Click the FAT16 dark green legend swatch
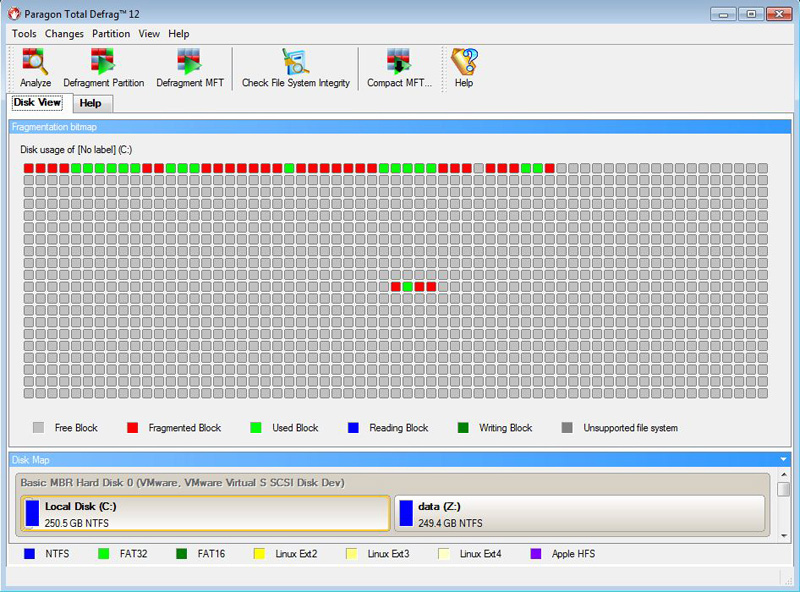Screen dimensions: 800x592 (x=182, y=554)
